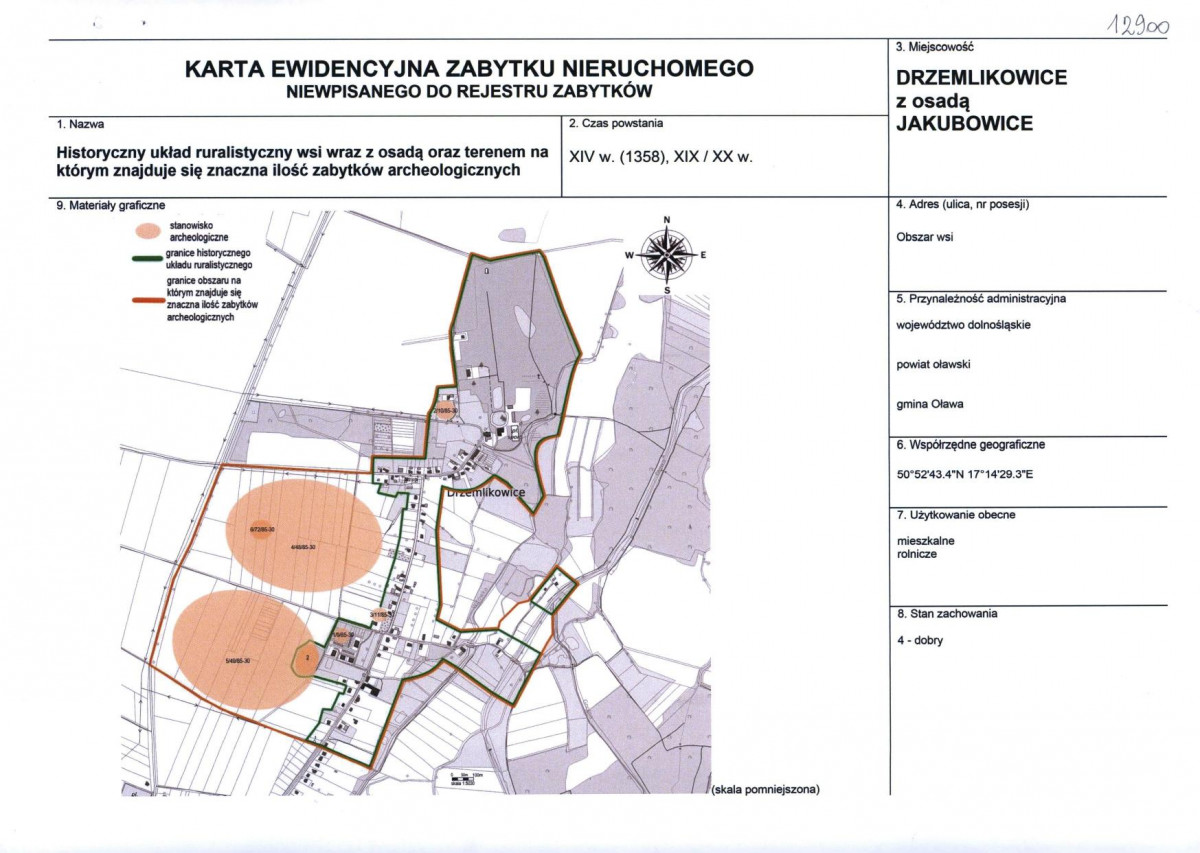
Task: Click the orange-red boundary line legend symbol
Action: coord(149,298)
